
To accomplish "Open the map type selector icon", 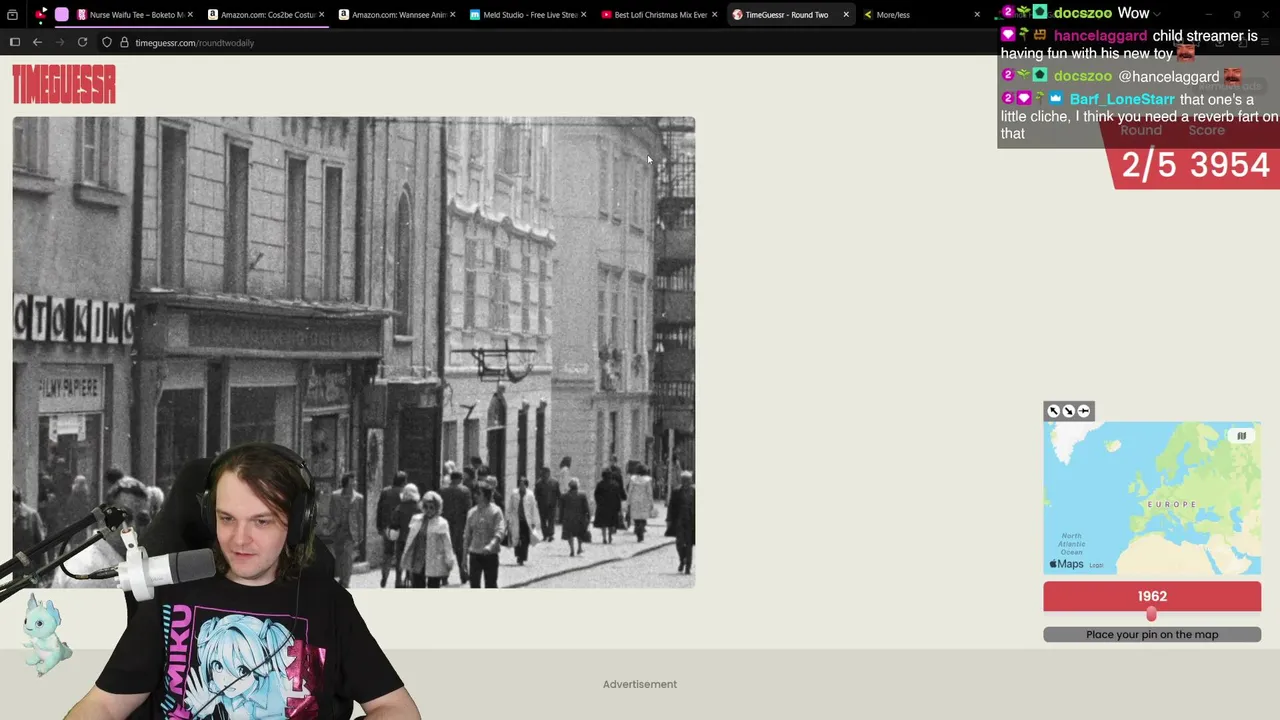I will [1241, 436].
